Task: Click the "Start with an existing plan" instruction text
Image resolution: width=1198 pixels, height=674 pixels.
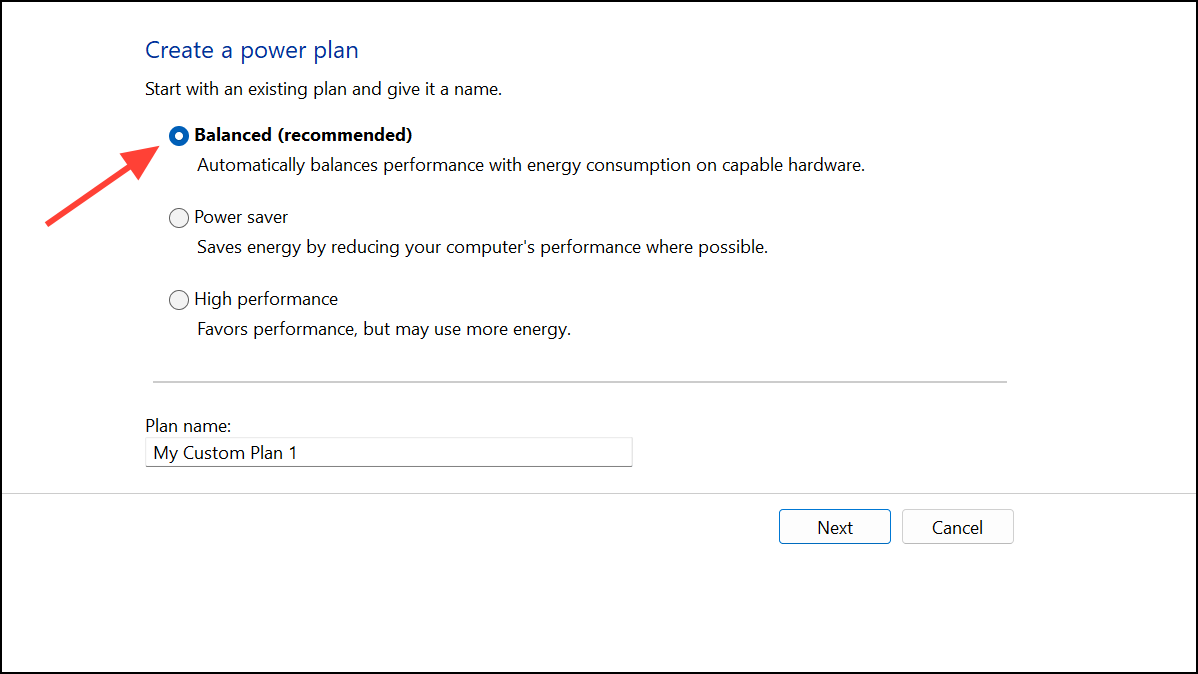Action: pos(323,89)
